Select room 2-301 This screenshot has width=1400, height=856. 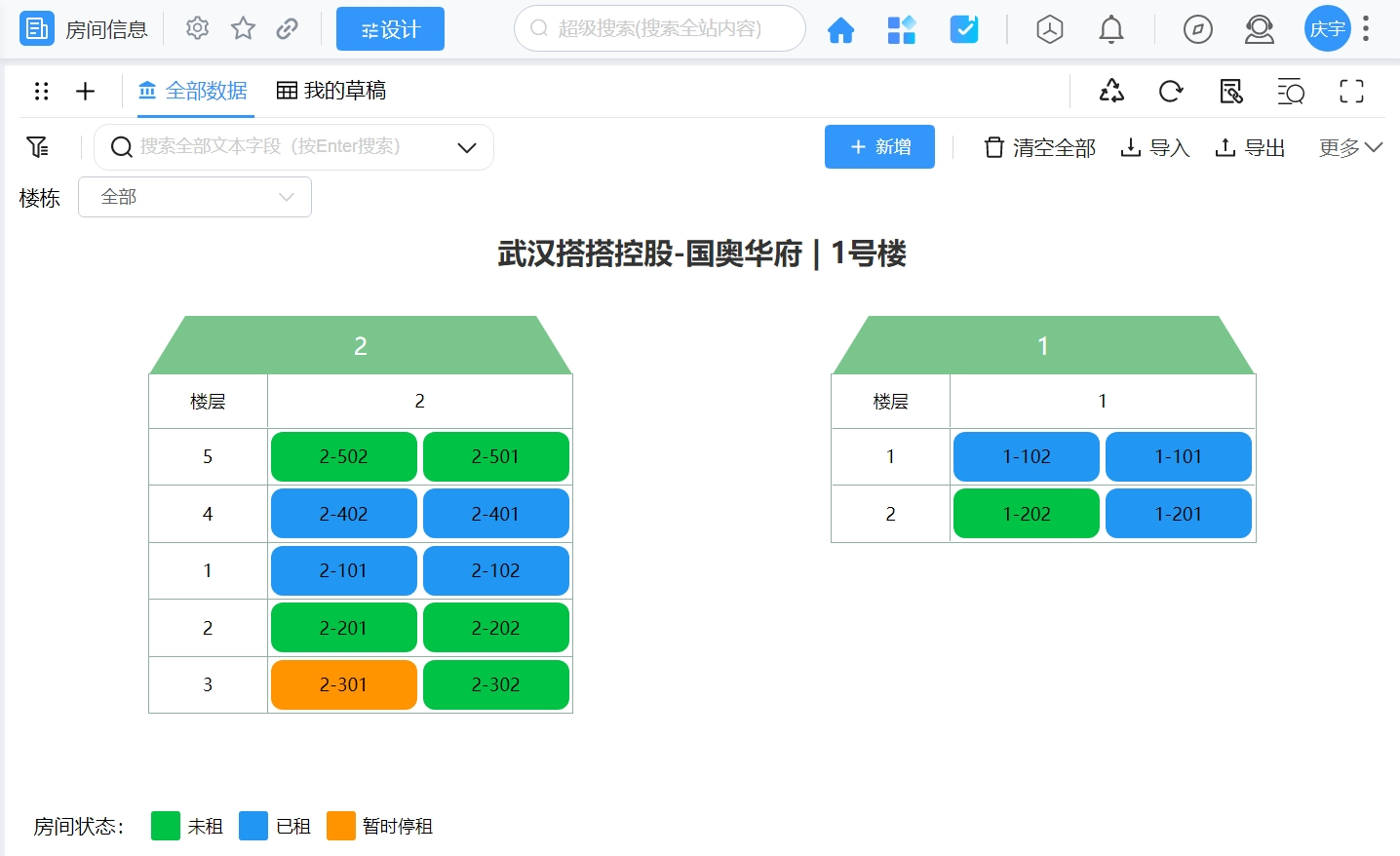[x=343, y=684]
